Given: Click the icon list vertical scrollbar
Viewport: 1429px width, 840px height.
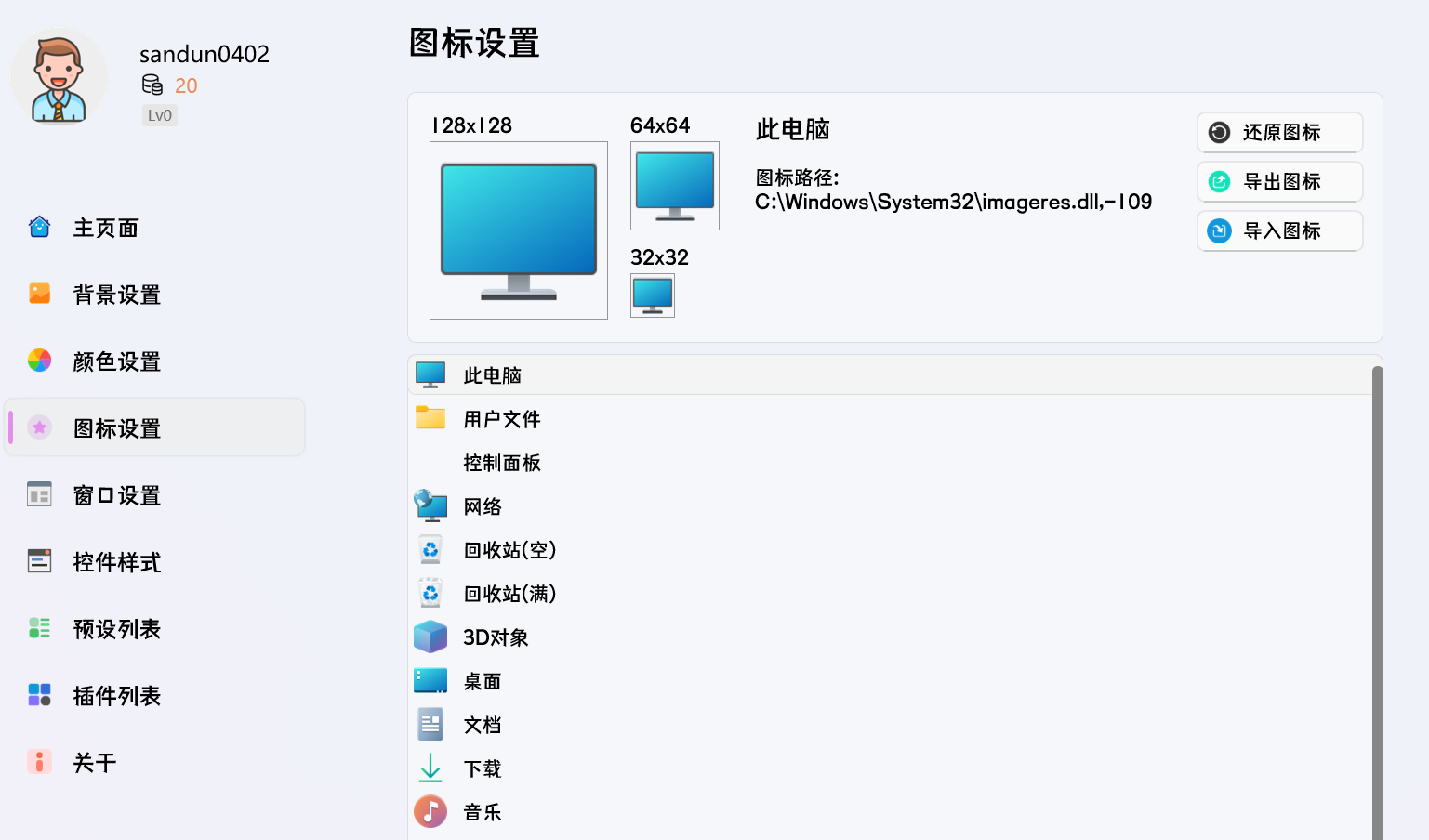Looking at the screenshot, I should click(x=1377, y=602).
